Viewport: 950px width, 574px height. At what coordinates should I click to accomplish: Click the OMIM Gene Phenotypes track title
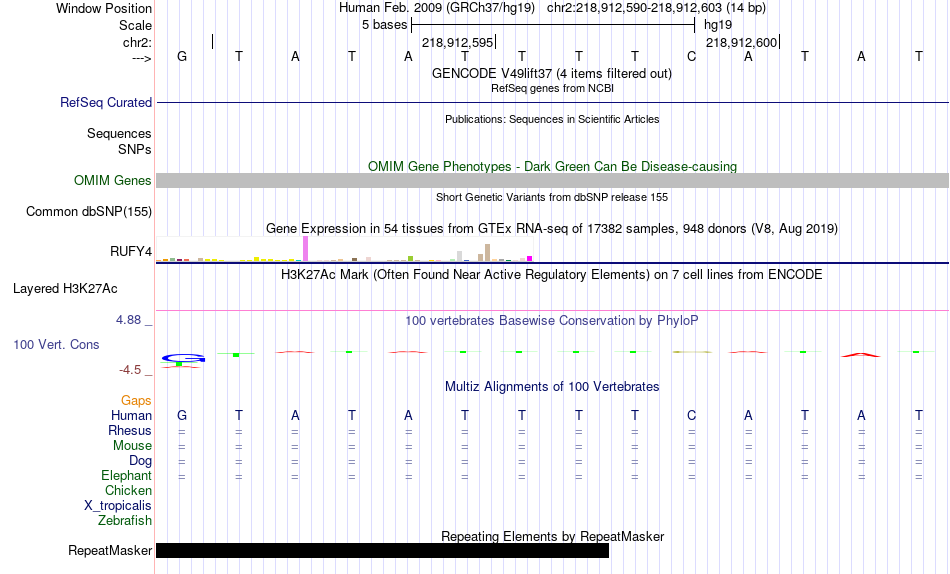pos(552,166)
